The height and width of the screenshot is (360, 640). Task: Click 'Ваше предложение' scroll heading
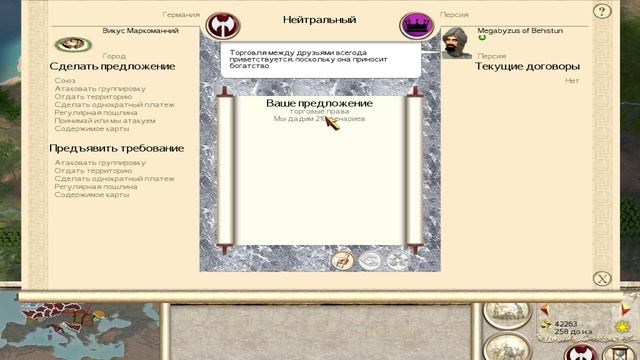point(319,103)
